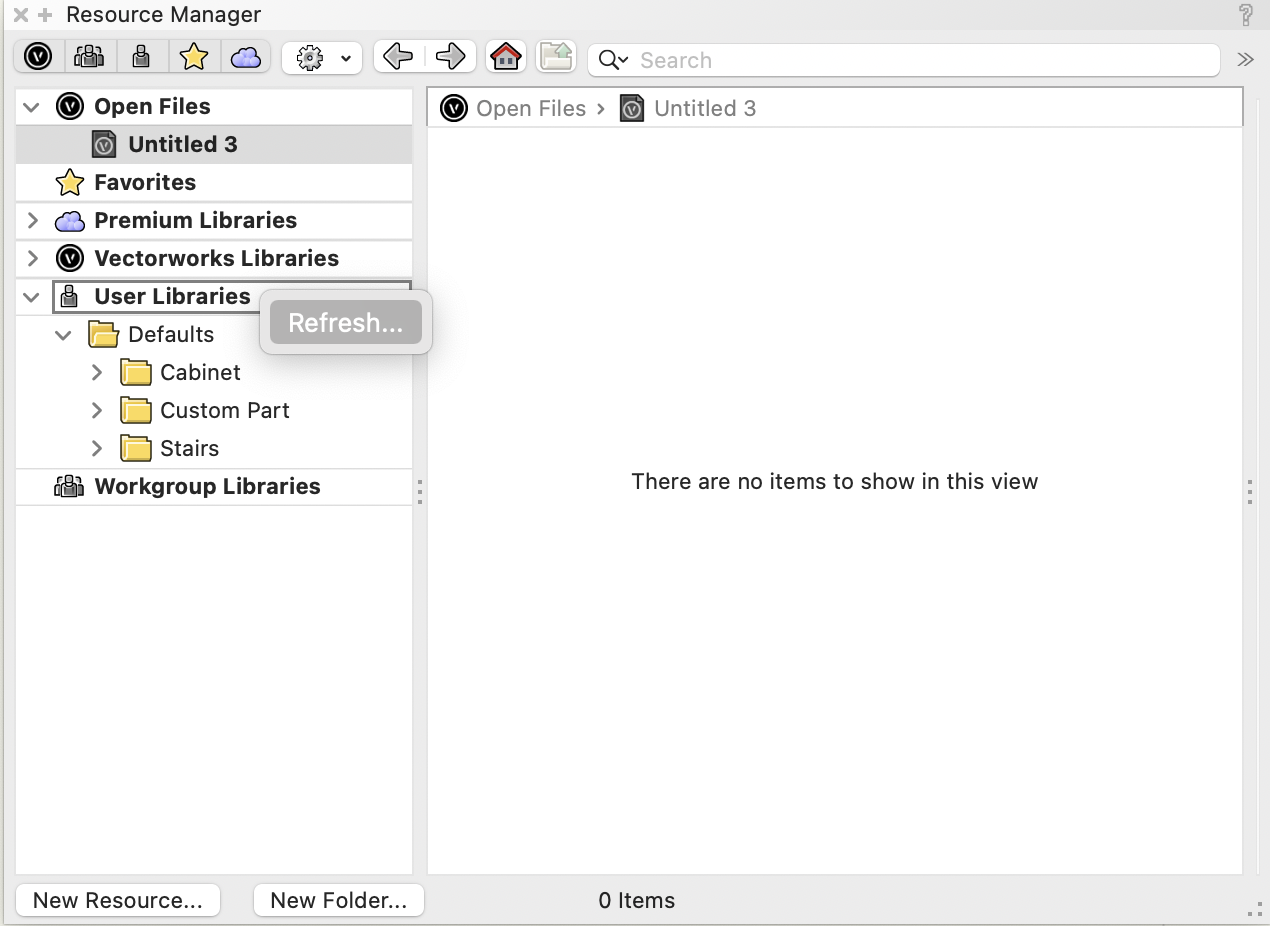Viewport: 1270px width, 926px height.
Task: Open the help question mark
Action: [1246, 15]
